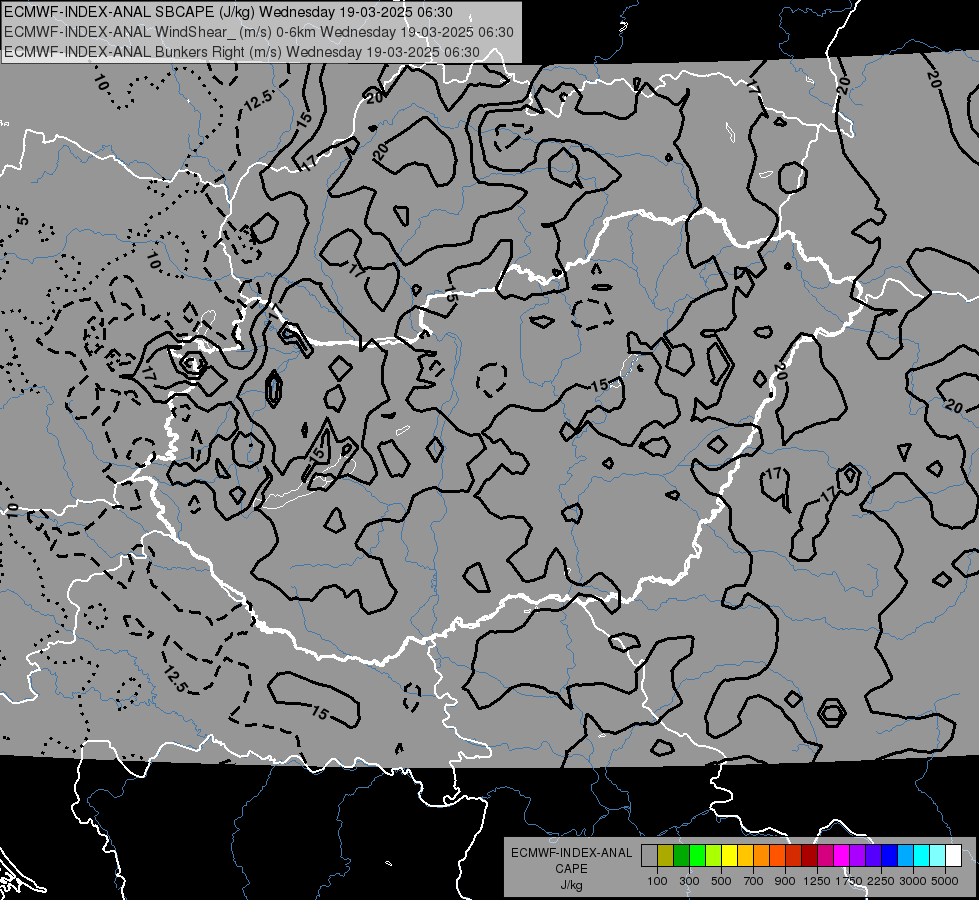Click the dark green CAPE legend swatch
This screenshot has width=979, height=900.
tap(681, 855)
